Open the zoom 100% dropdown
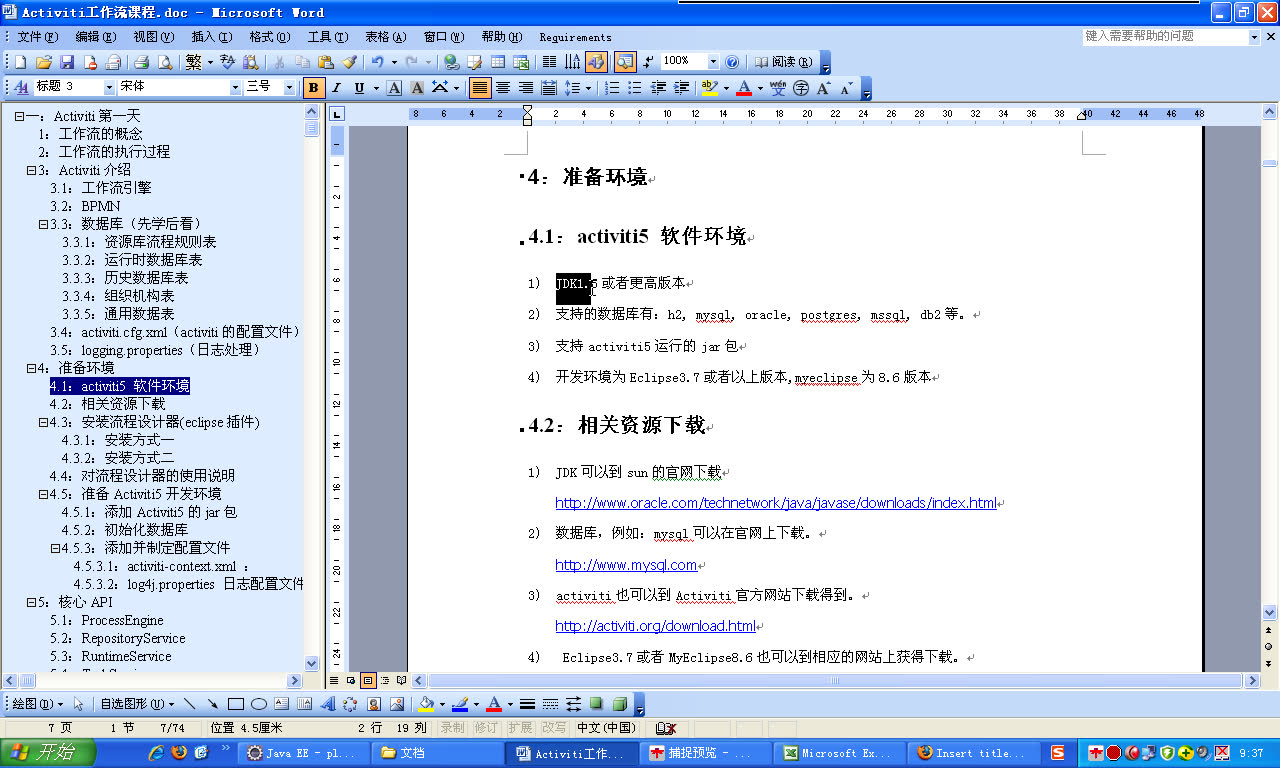 click(x=713, y=62)
